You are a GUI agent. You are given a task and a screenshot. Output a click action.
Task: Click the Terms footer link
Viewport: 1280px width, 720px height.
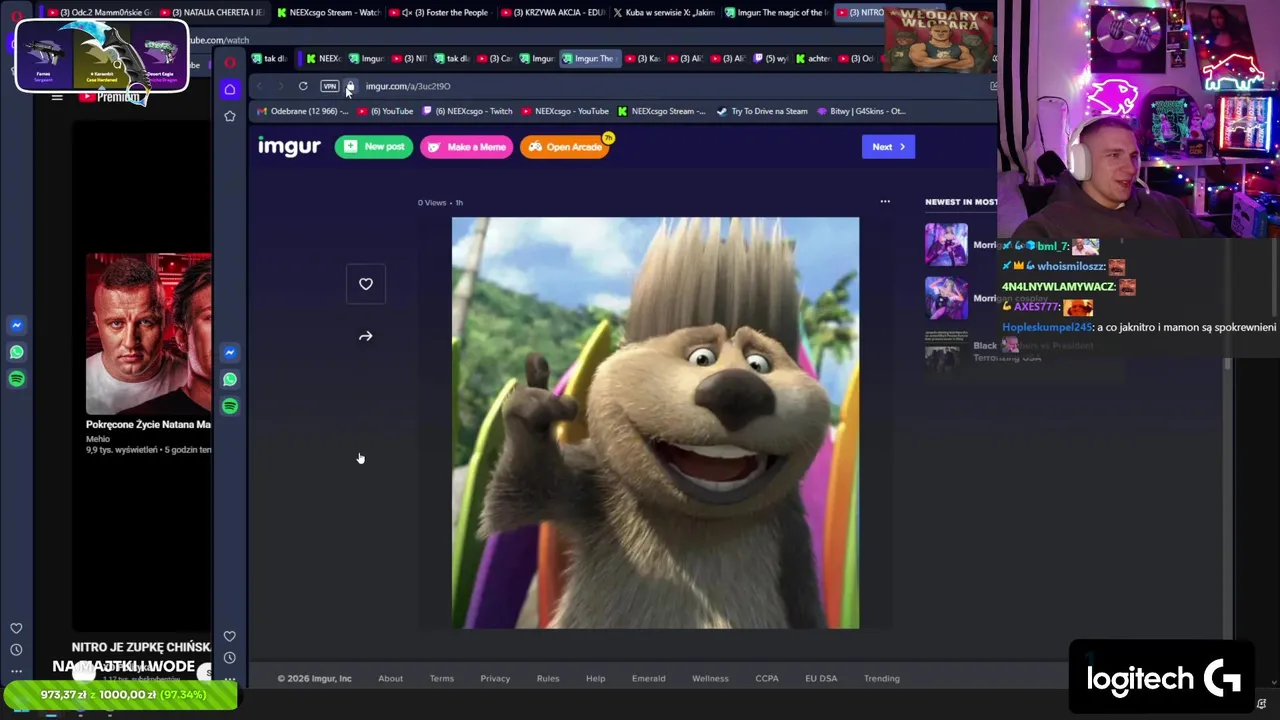pyautogui.click(x=441, y=678)
